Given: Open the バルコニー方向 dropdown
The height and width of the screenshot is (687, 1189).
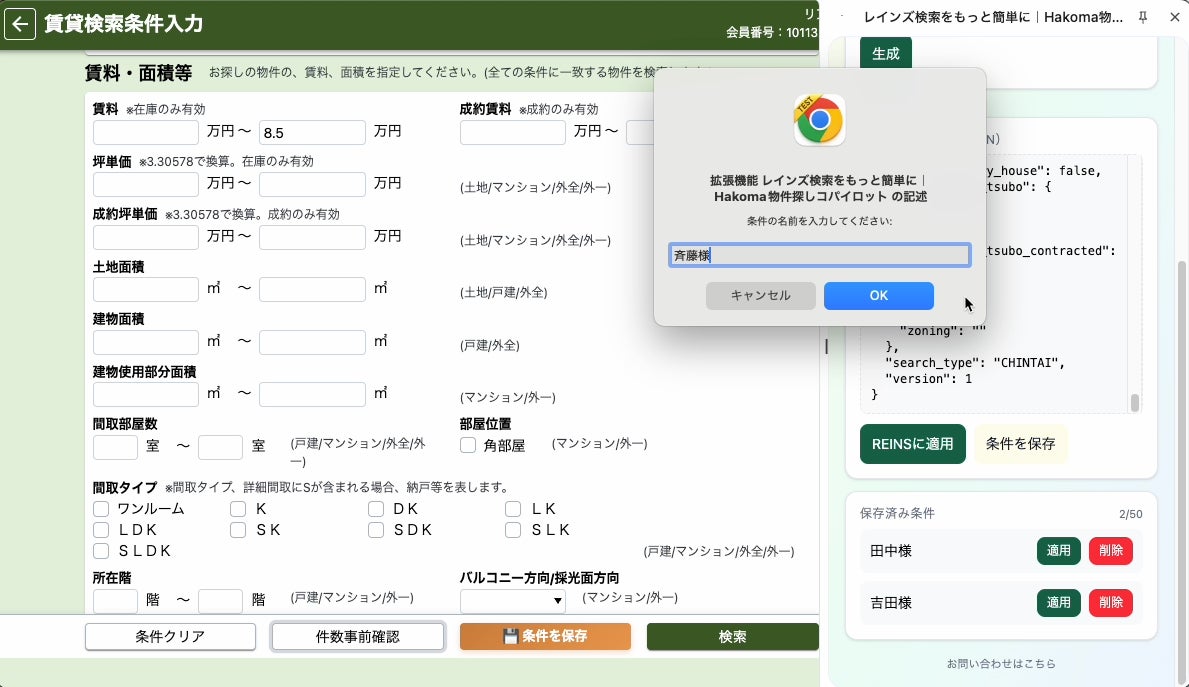Looking at the screenshot, I should [x=513, y=601].
